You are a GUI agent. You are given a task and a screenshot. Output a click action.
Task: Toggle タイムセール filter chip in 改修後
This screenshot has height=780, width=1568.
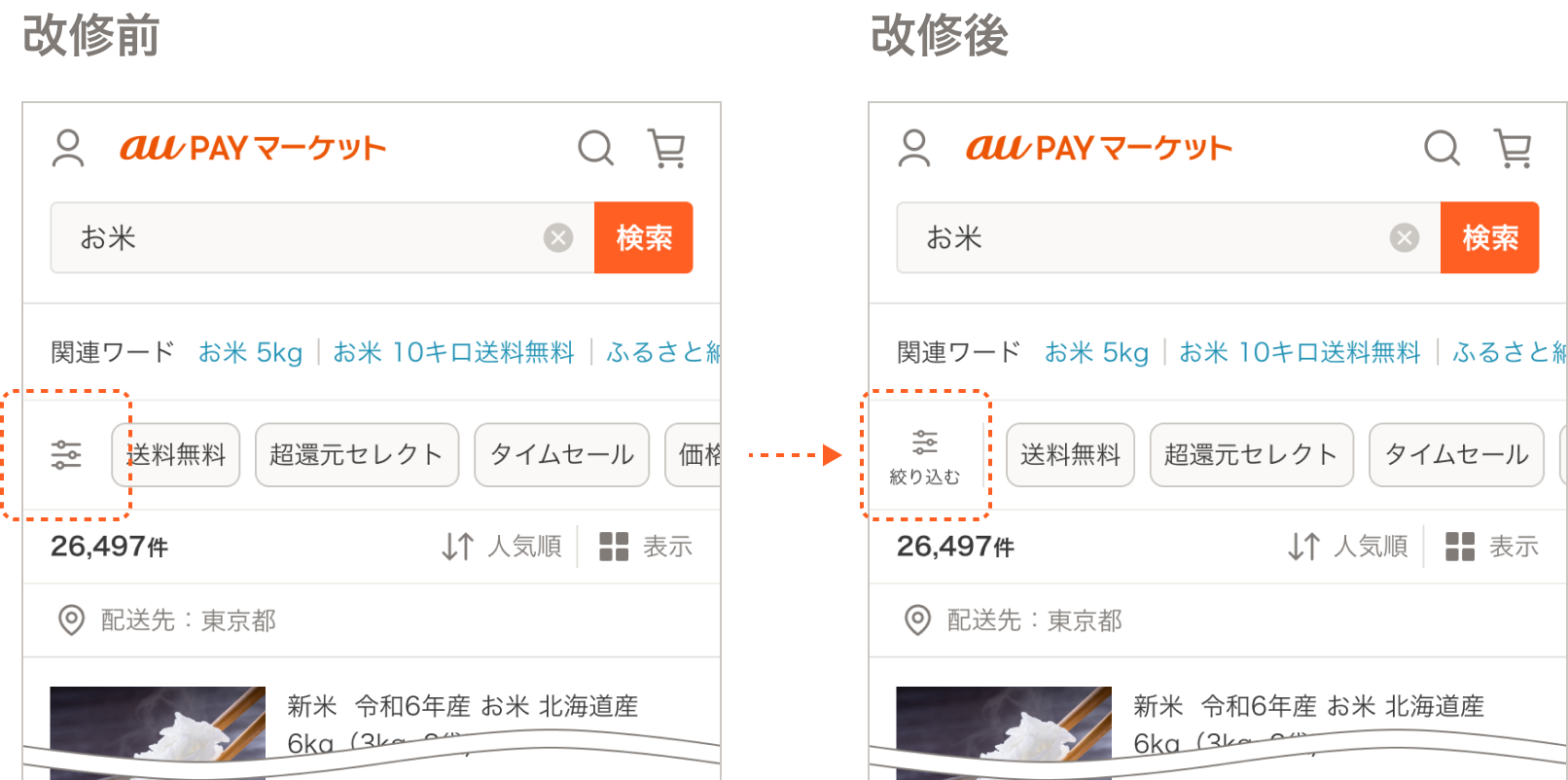click(1456, 454)
